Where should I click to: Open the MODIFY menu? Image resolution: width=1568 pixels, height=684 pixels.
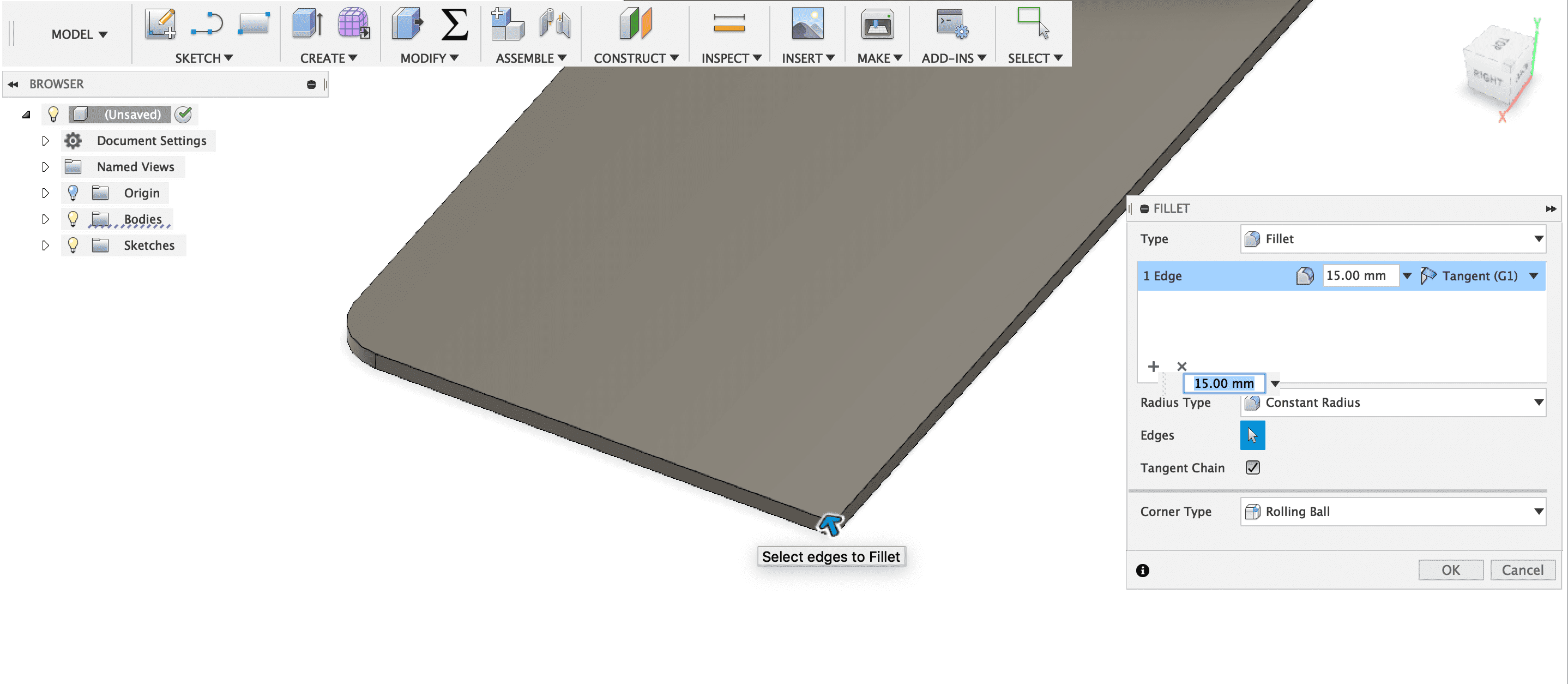(x=429, y=58)
